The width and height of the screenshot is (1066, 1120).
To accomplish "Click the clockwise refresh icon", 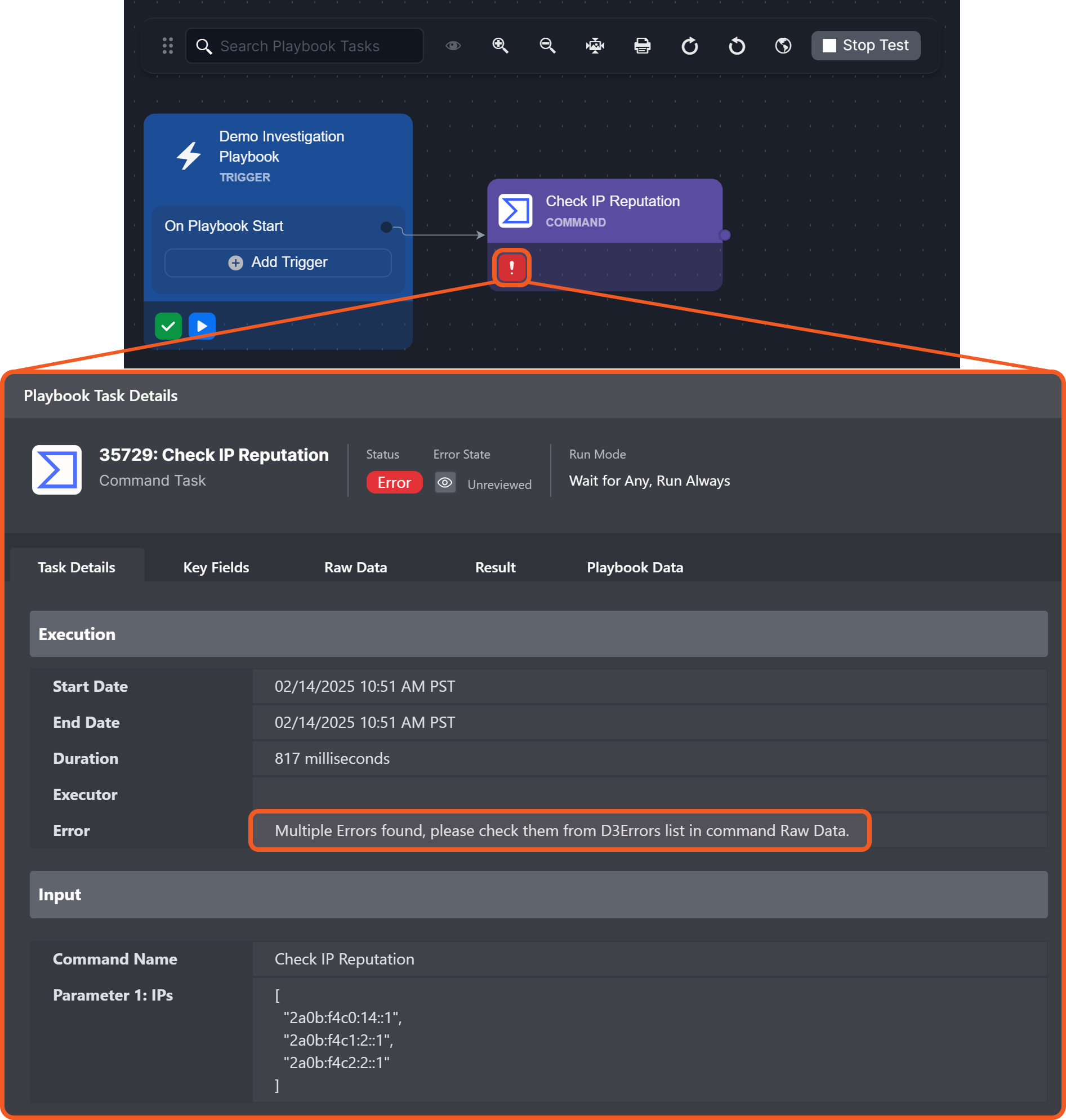I will tap(689, 46).
